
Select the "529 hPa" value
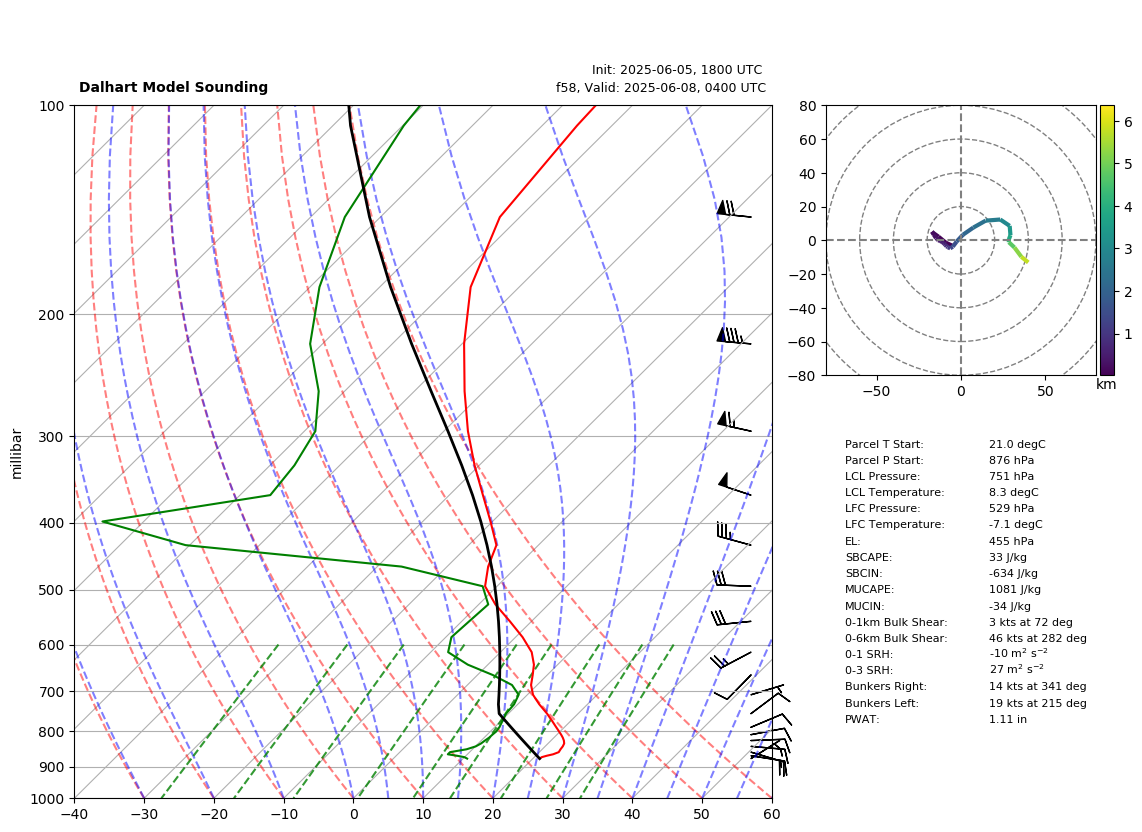click(x=1011, y=509)
